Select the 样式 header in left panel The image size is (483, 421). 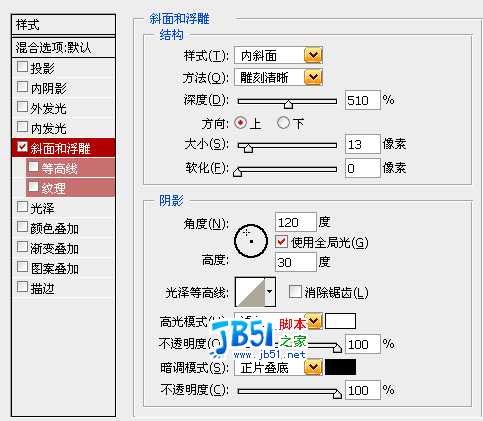click(63, 24)
